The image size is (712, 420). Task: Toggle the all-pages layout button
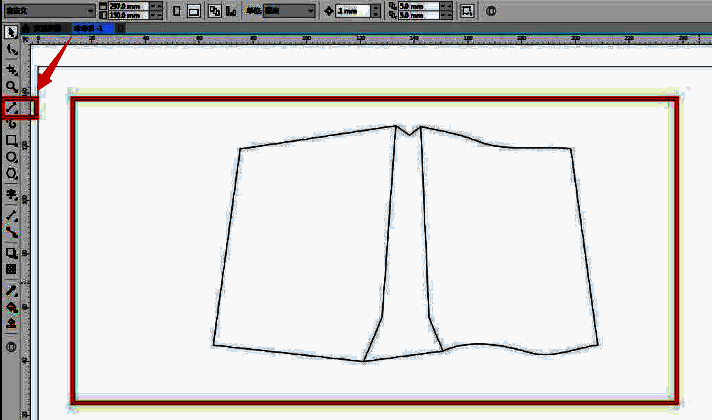(x=214, y=11)
